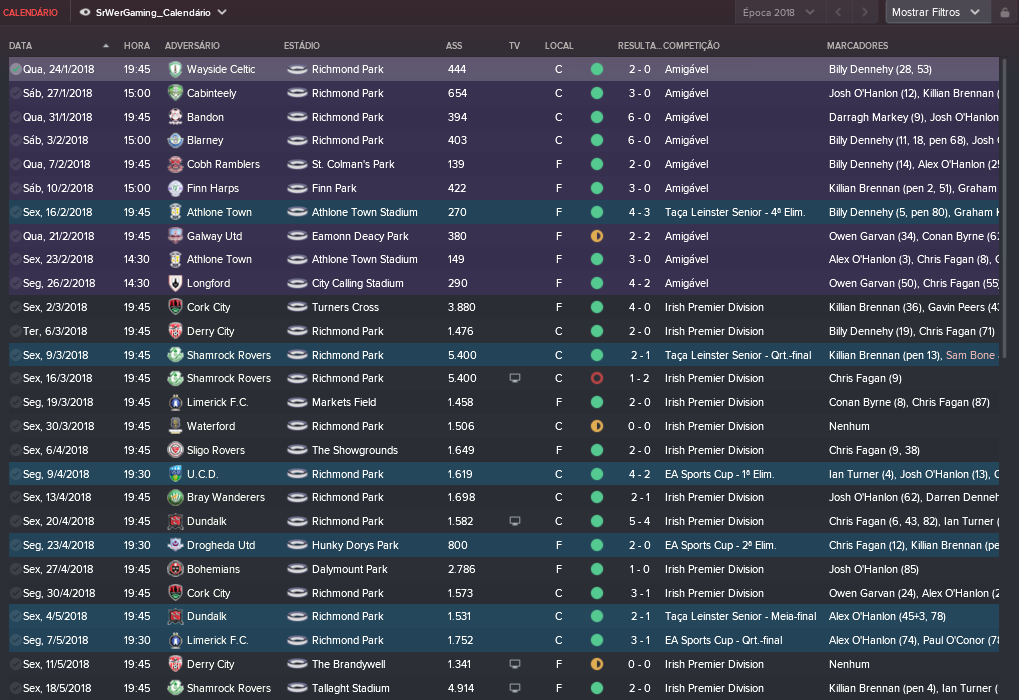
Task: Select the CALENDÁRIO tab
Action: [31, 12]
